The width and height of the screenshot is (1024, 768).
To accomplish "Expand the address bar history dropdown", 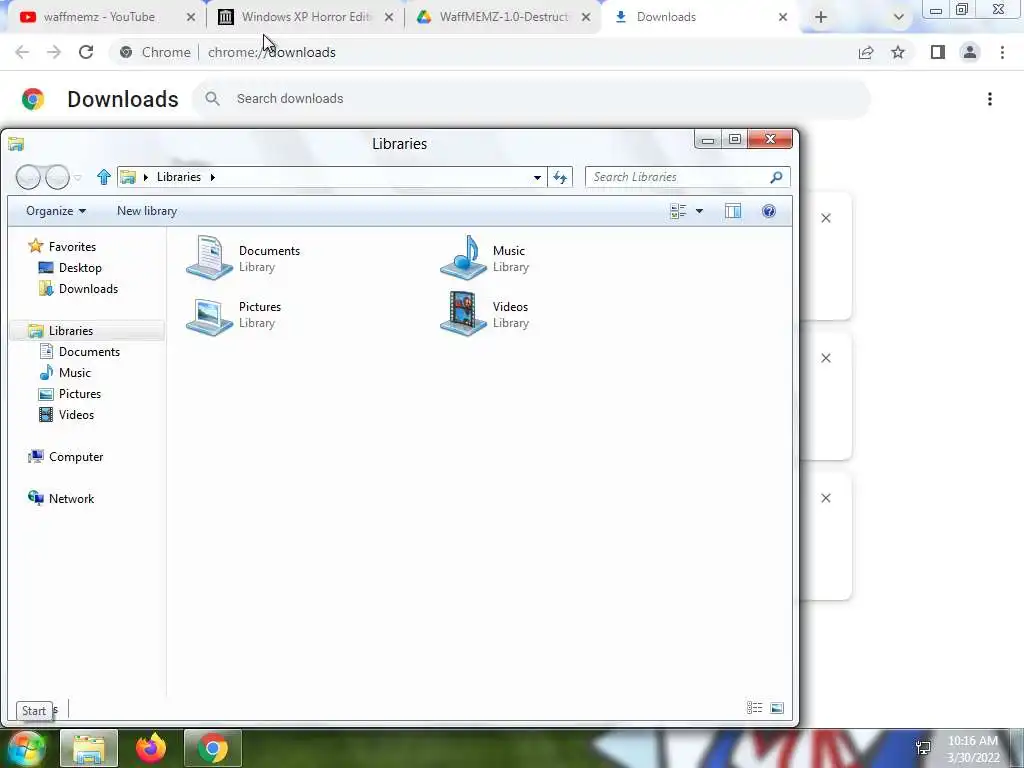I will tap(537, 177).
